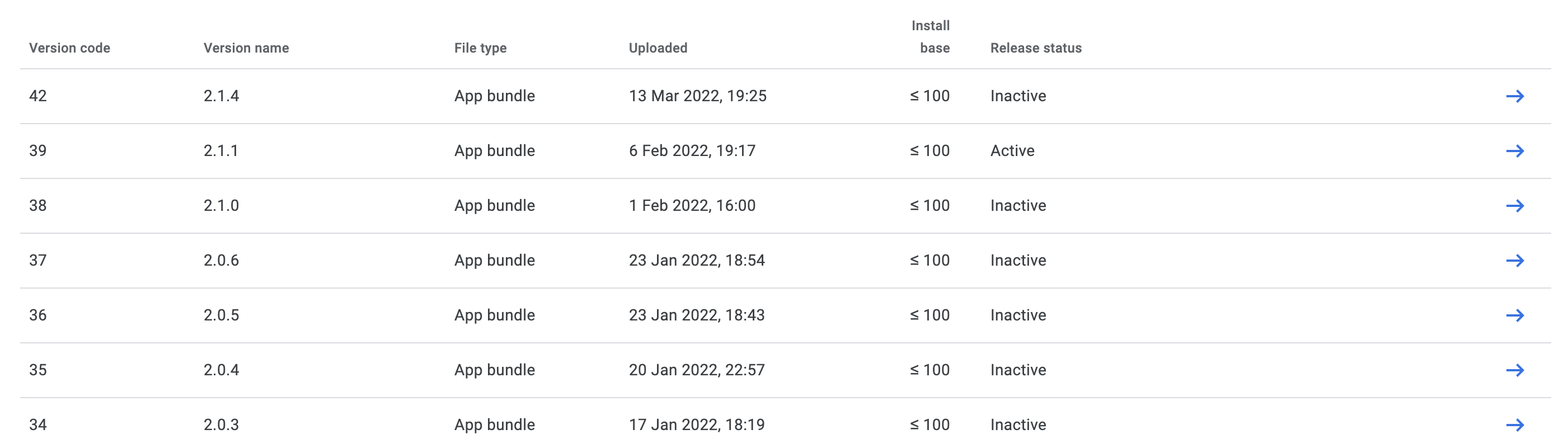Click version code 37 cell
The height and width of the screenshot is (434, 1568).
[37, 261]
